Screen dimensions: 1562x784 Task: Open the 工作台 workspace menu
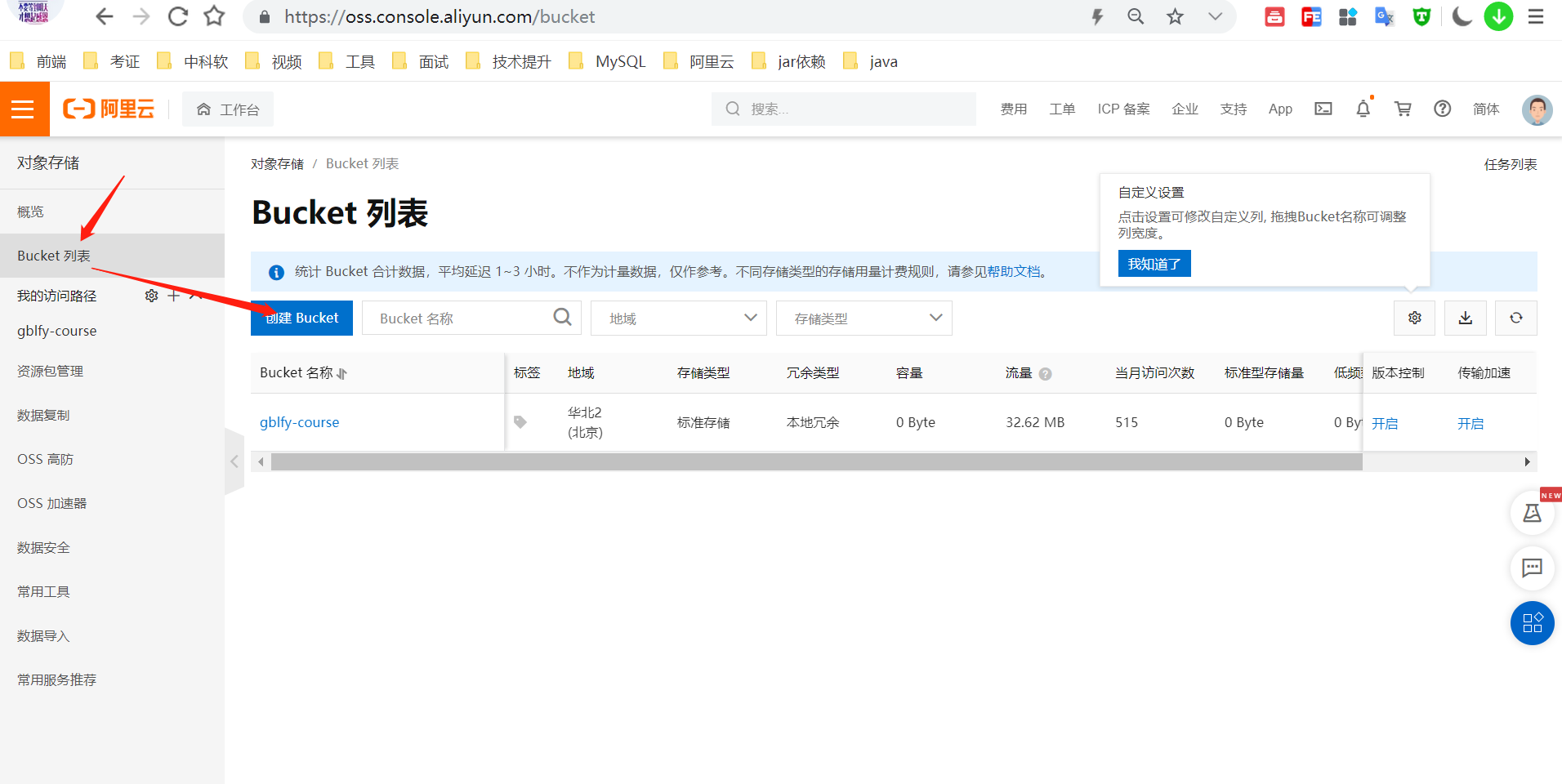click(227, 109)
